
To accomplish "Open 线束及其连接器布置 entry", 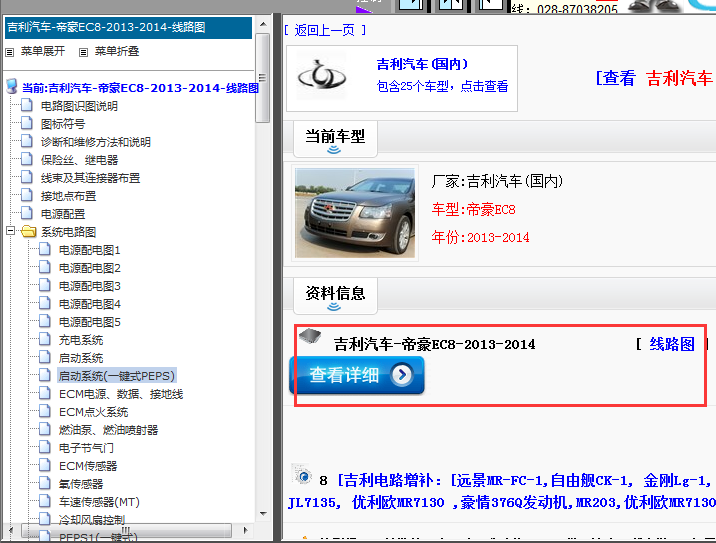I will [90, 178].
